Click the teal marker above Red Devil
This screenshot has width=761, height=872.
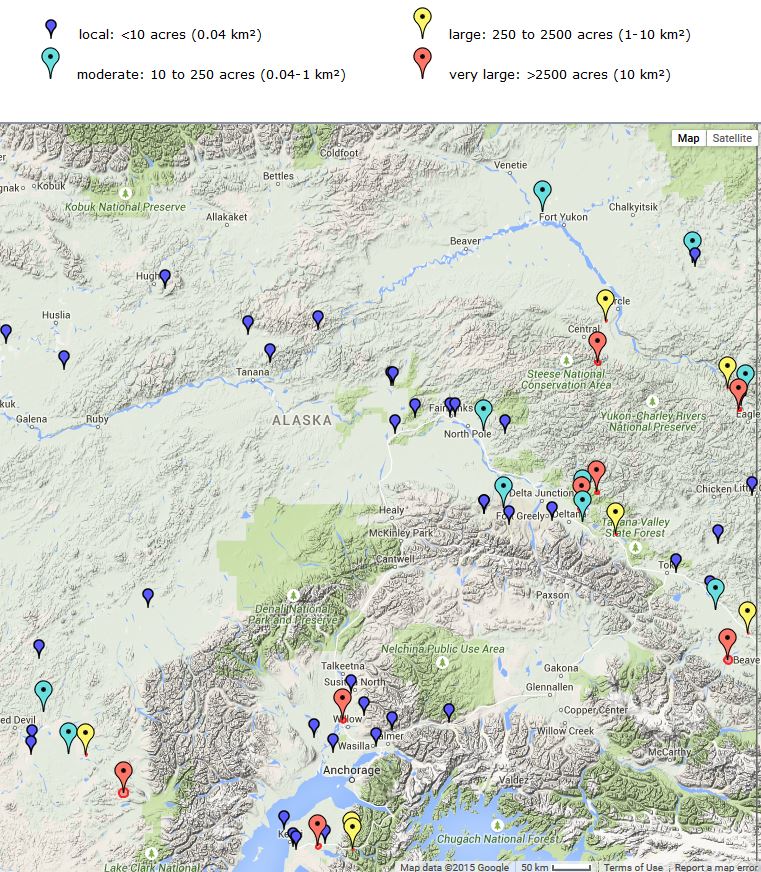click(x=43, y=691)
